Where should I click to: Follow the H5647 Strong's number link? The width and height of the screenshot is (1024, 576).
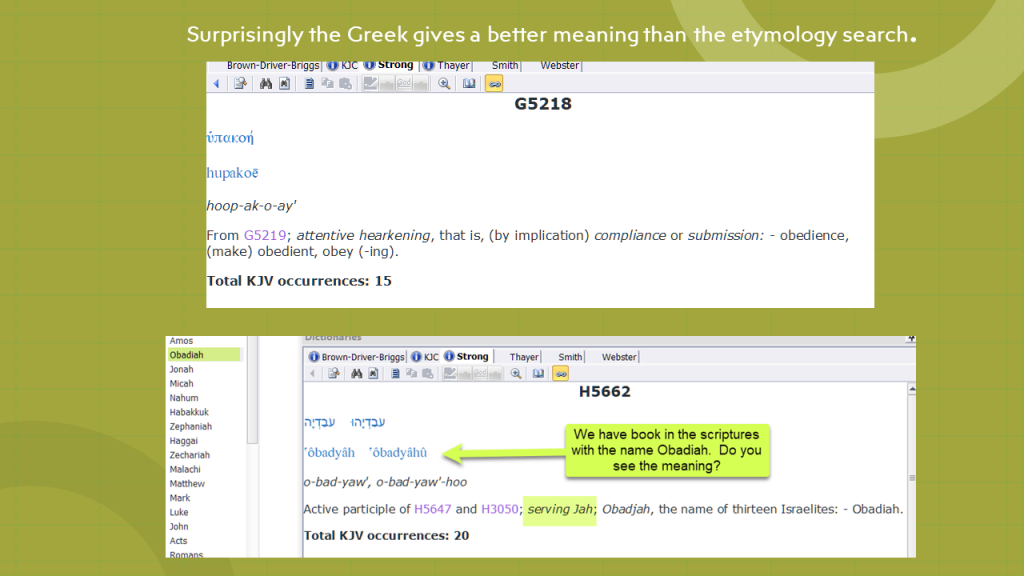click(x=432, y=509)
